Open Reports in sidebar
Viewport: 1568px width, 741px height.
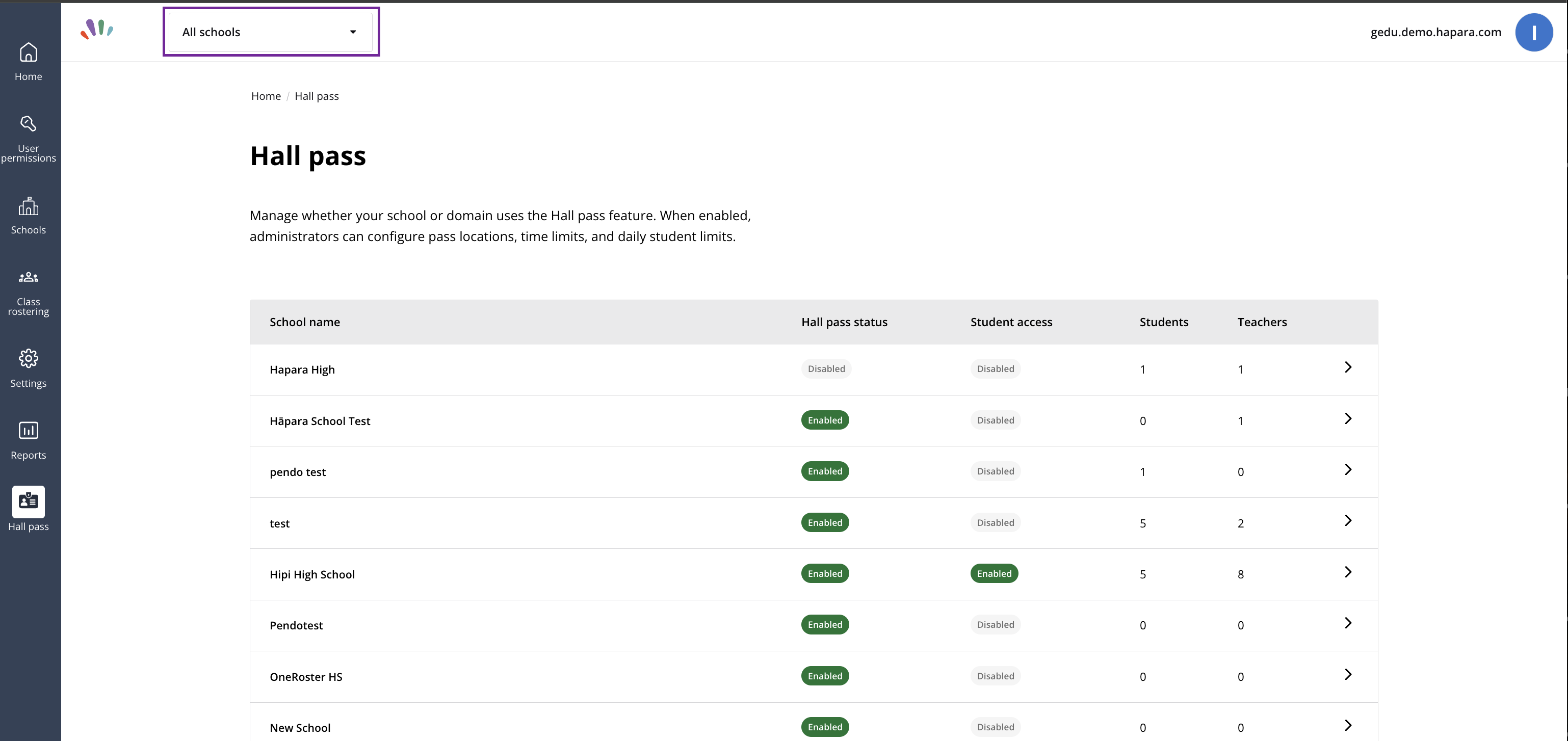click(28, 440)
